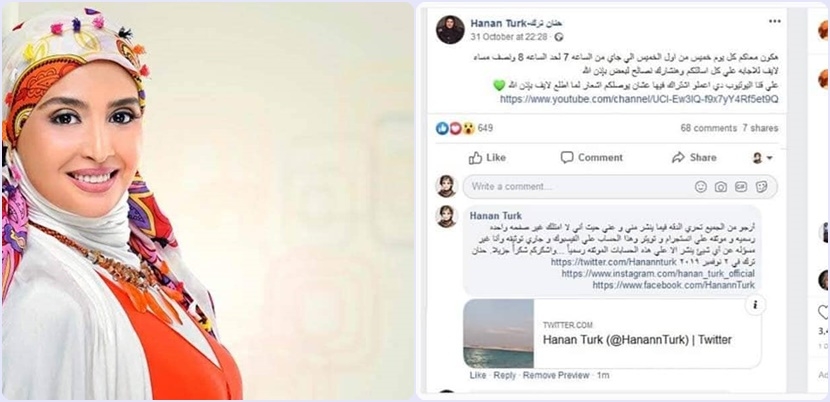Image resolution: width=830 pixels, height=402 pixels.
Task: Add a GIF to the comment
Action: (741, 186)
